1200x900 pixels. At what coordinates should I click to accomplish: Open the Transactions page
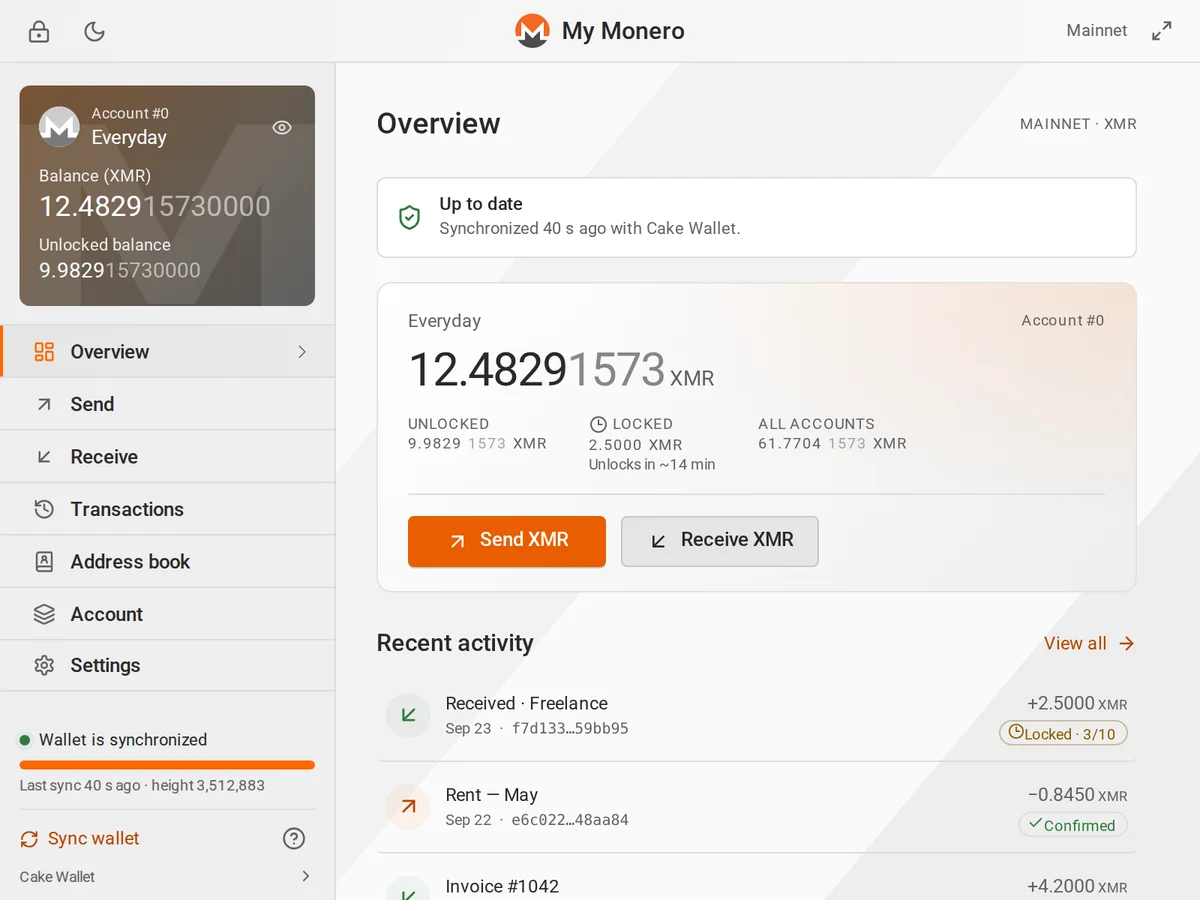pos(168,509)
